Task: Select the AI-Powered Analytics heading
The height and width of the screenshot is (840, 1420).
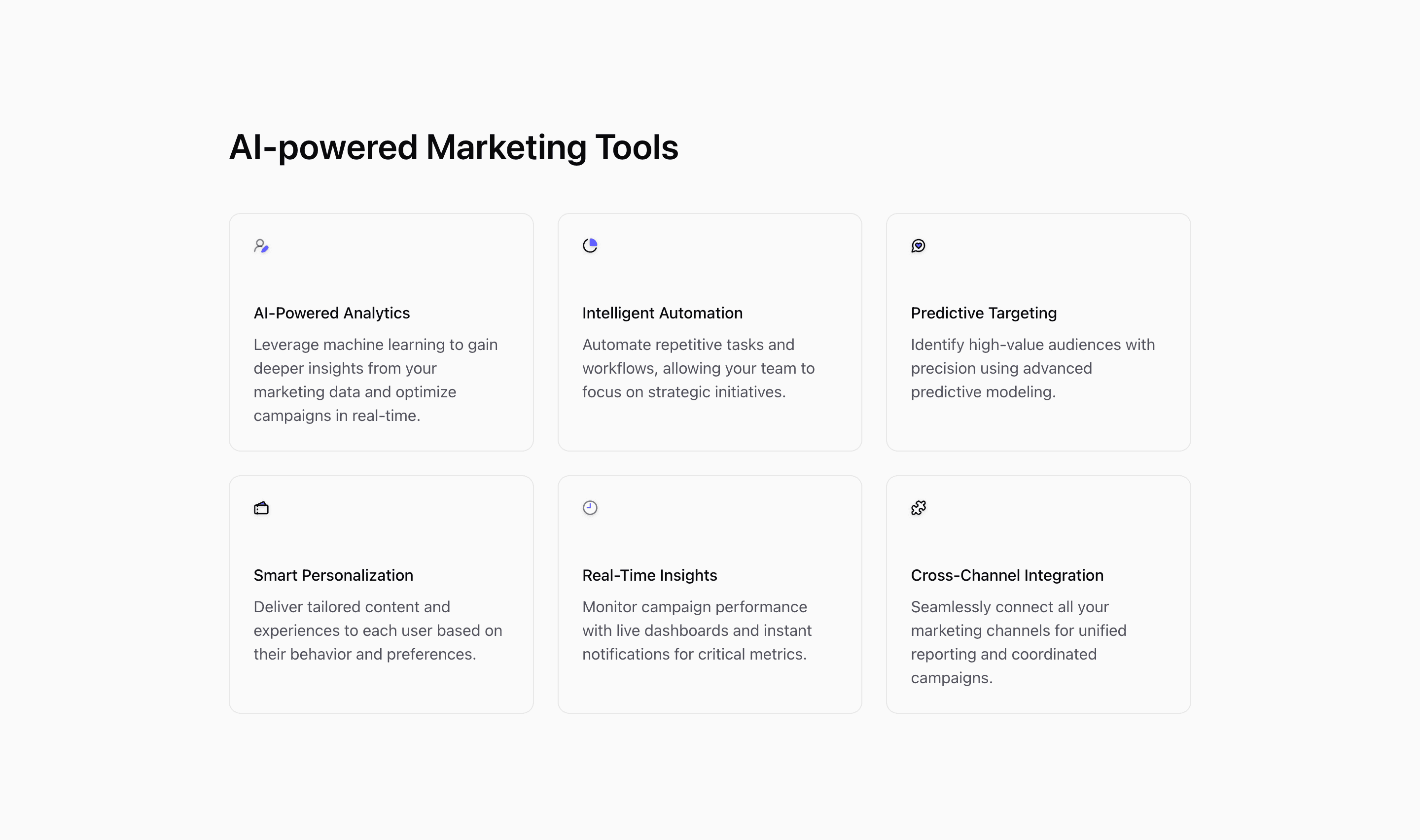Action: (332, 313)
